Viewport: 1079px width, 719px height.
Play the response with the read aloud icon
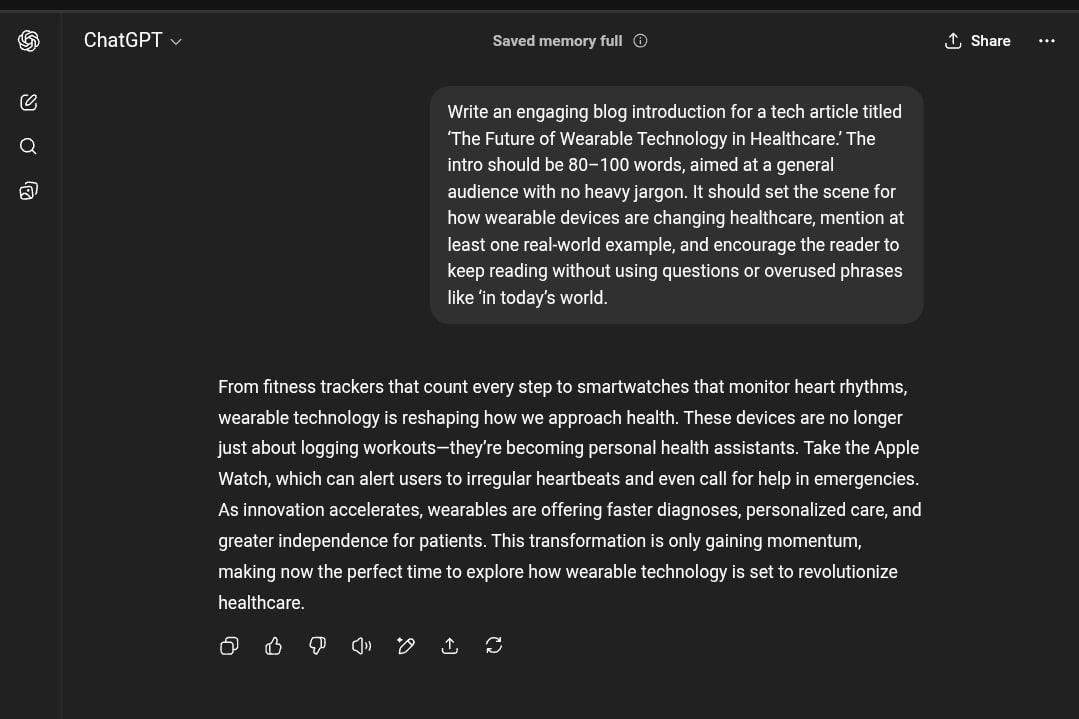coord(361,645)
